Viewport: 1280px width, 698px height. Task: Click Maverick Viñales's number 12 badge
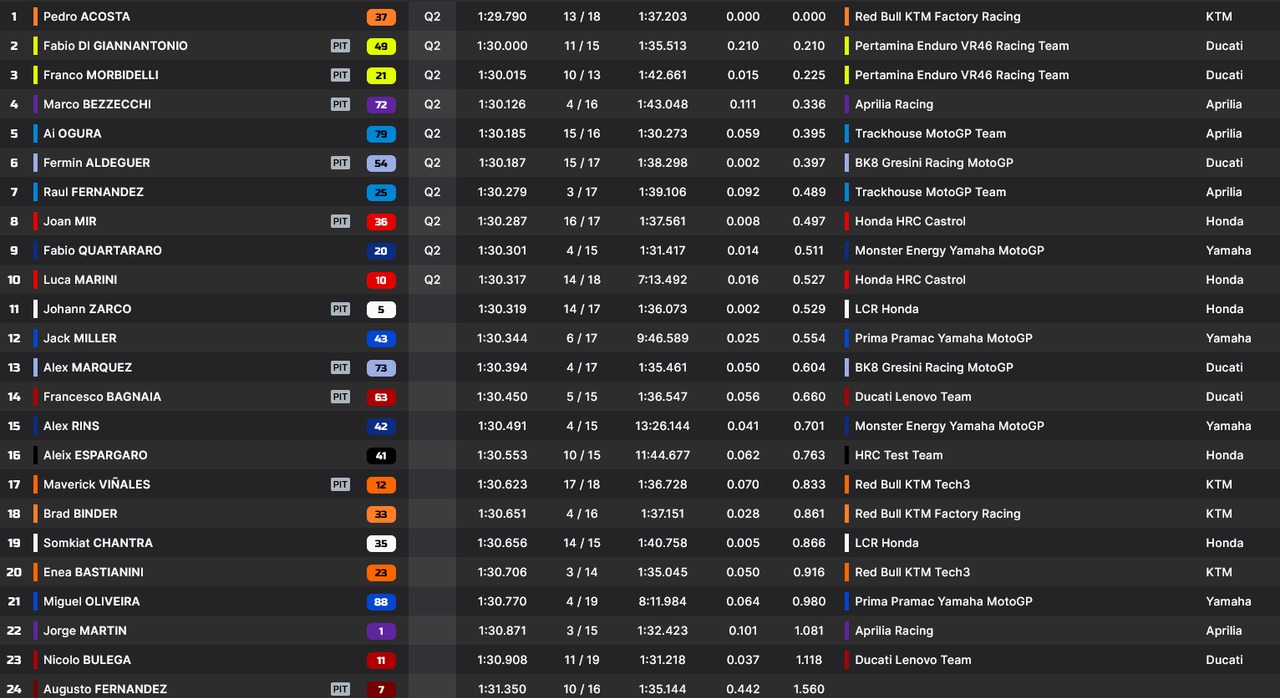click(x=381, y=485)
